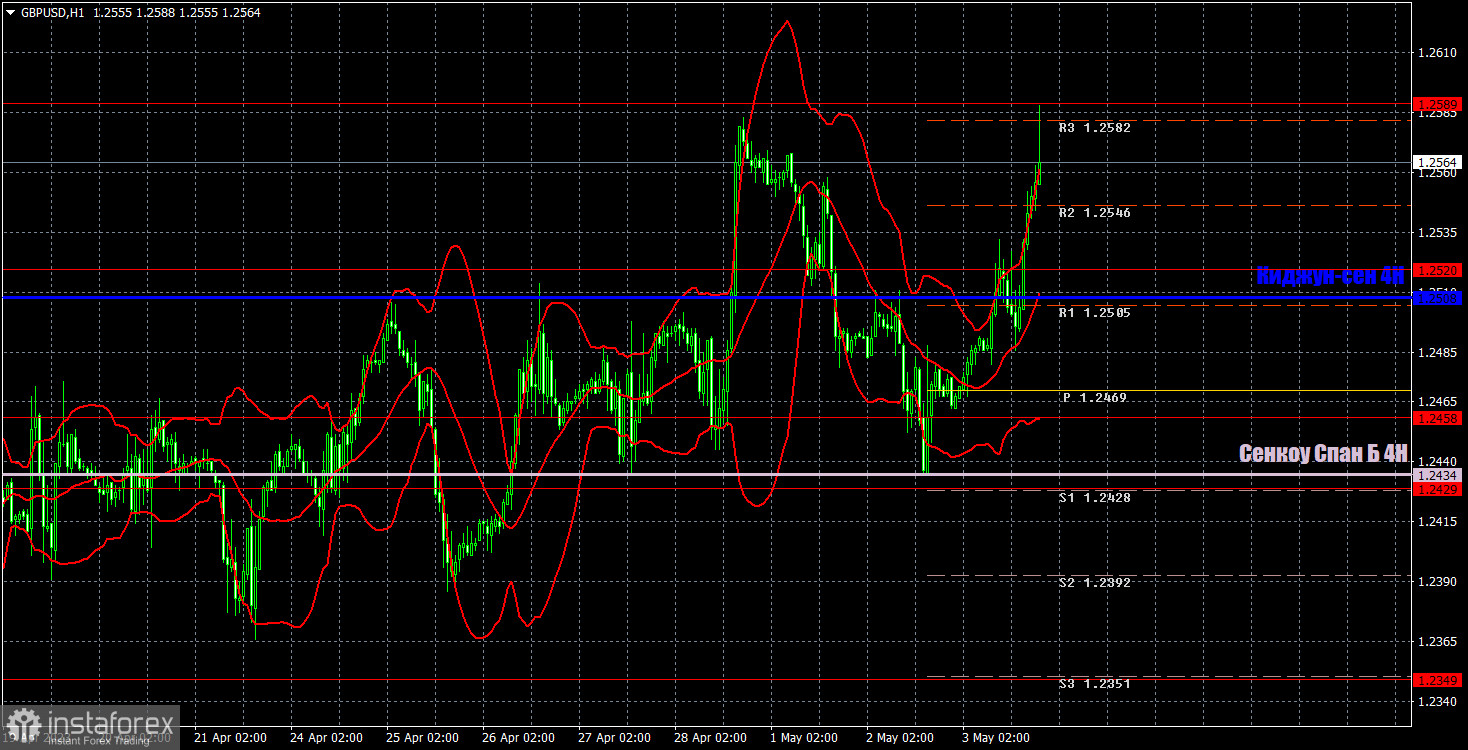Click the 1.2365 price axis value
Image resolution: width=1468 pixels, height=750 pixels.
(1437, 642)
